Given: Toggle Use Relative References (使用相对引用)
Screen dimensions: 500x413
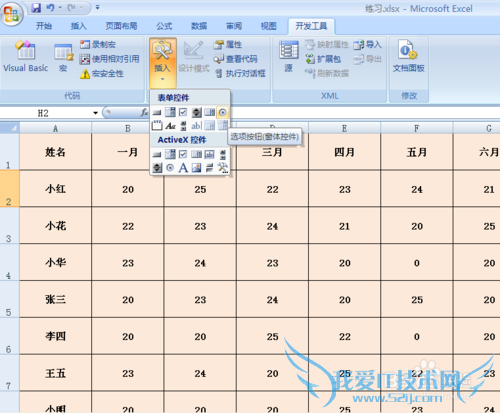Looking at the screenshot, I should tap(109, 59).
